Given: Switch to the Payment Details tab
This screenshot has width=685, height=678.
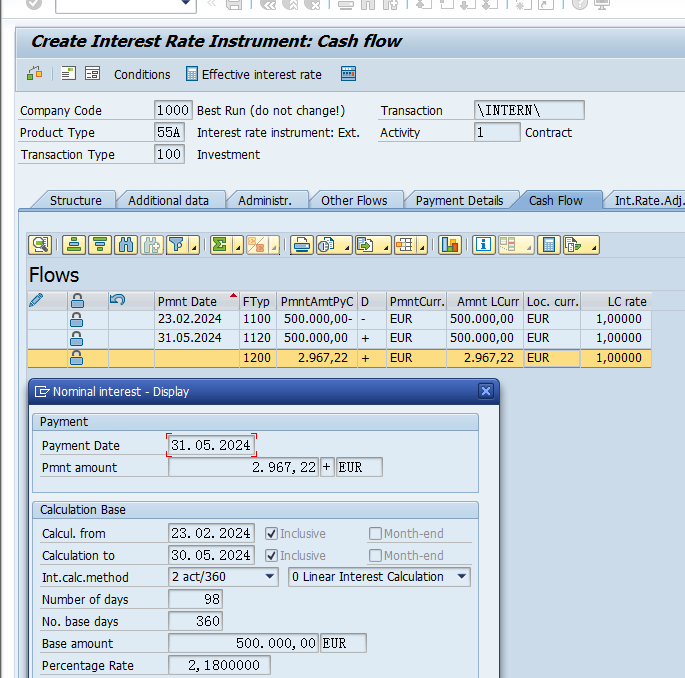Looking at the screenshot, I should (x=459, y=200).
